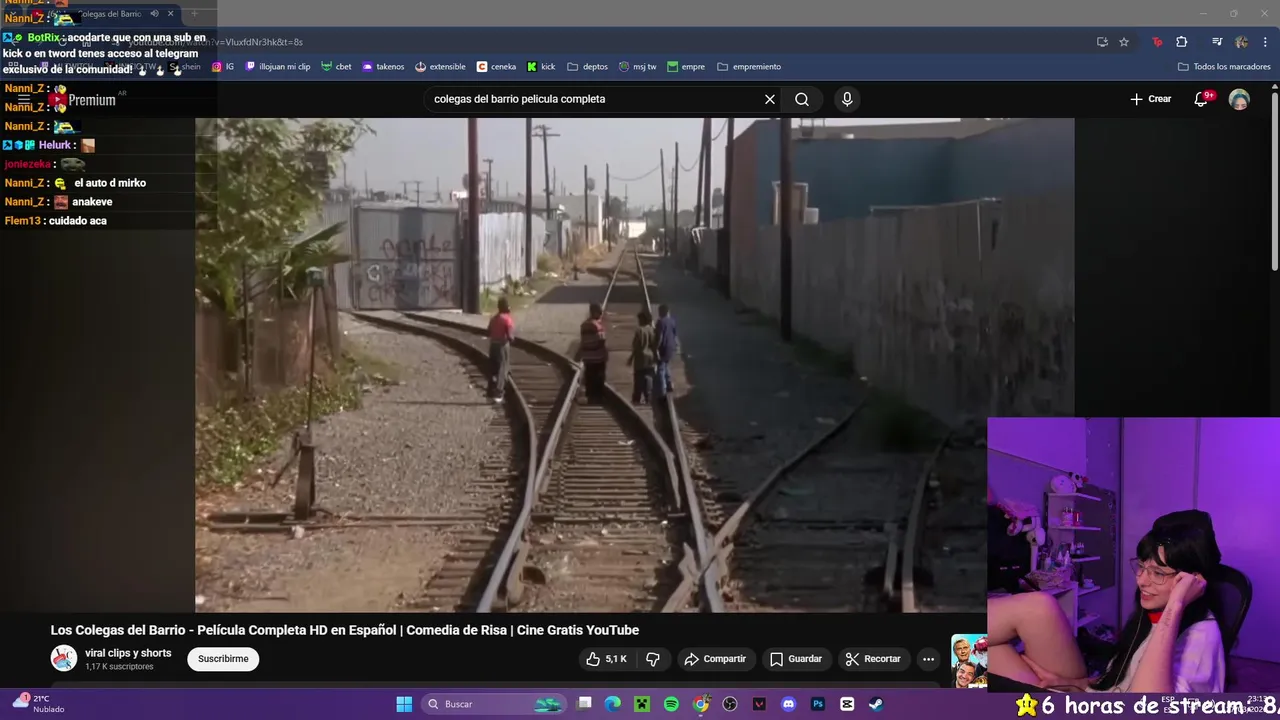This screenshot has width=1280, height=720.
Task: Open the cbet bookmark
Action: [x=336, y=67]
